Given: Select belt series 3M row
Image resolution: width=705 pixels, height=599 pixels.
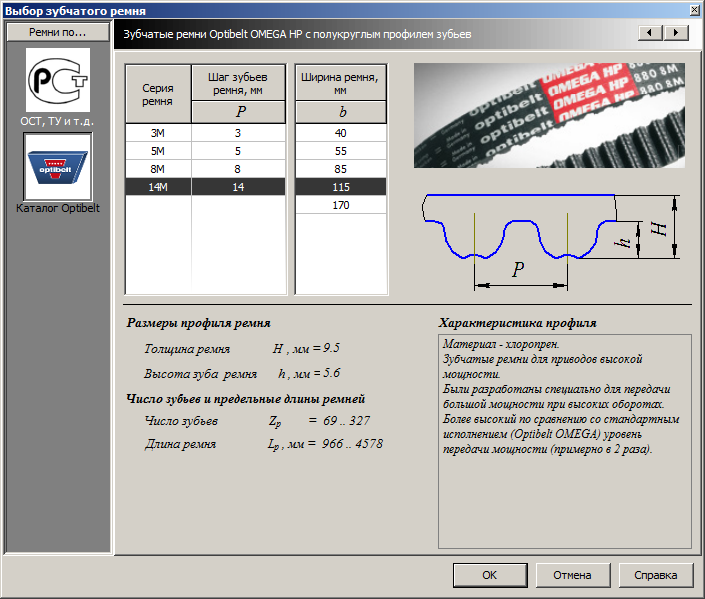Looking at the screenshot, I should [x=158, y=133].
